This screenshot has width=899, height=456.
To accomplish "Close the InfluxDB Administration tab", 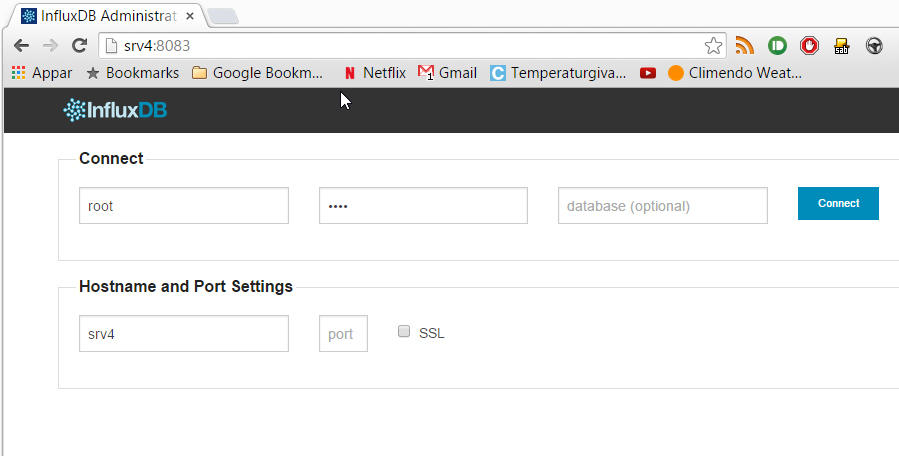I will (190, 16).
